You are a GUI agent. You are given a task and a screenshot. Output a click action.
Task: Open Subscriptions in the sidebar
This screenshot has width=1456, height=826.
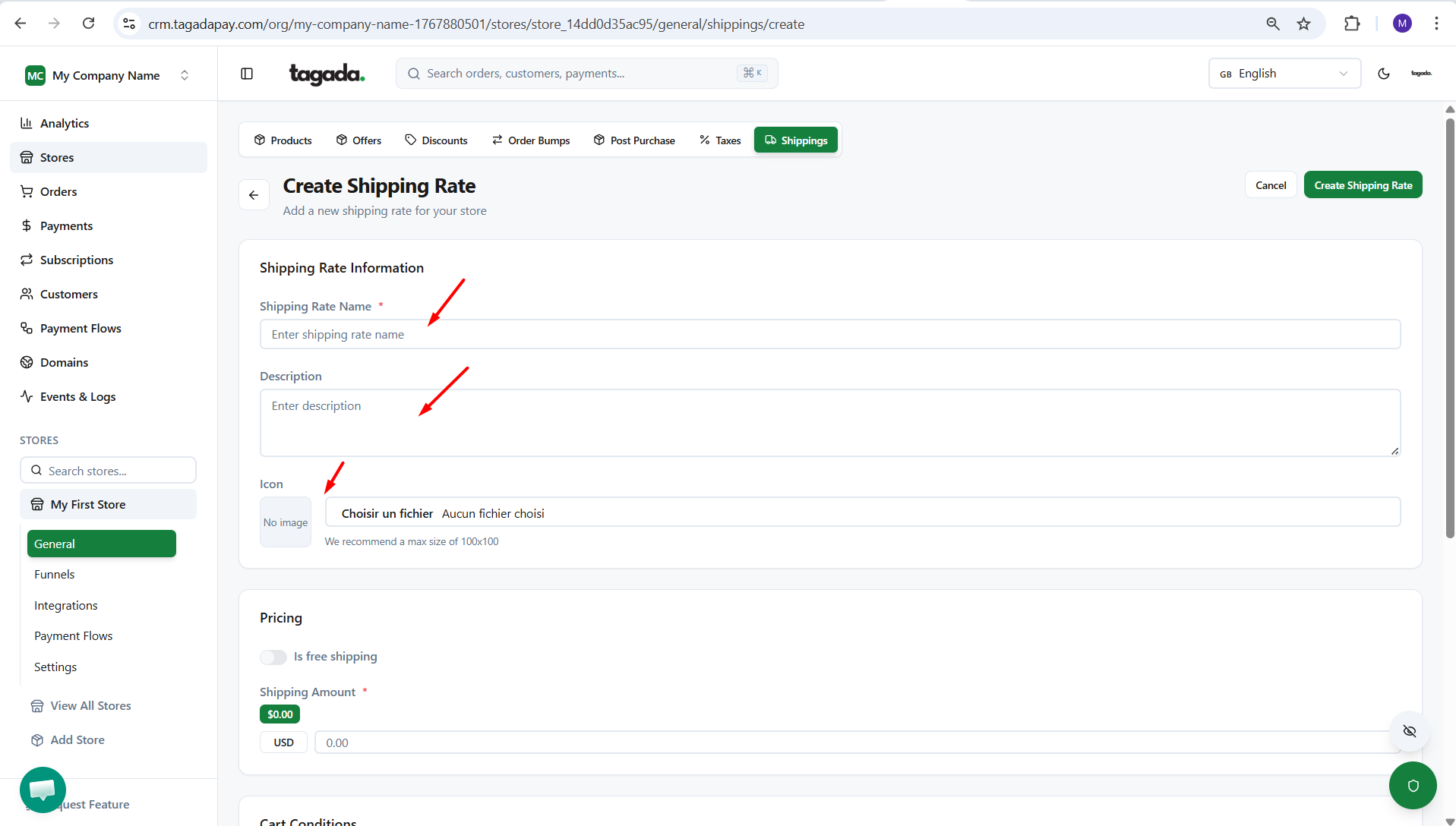76,260
